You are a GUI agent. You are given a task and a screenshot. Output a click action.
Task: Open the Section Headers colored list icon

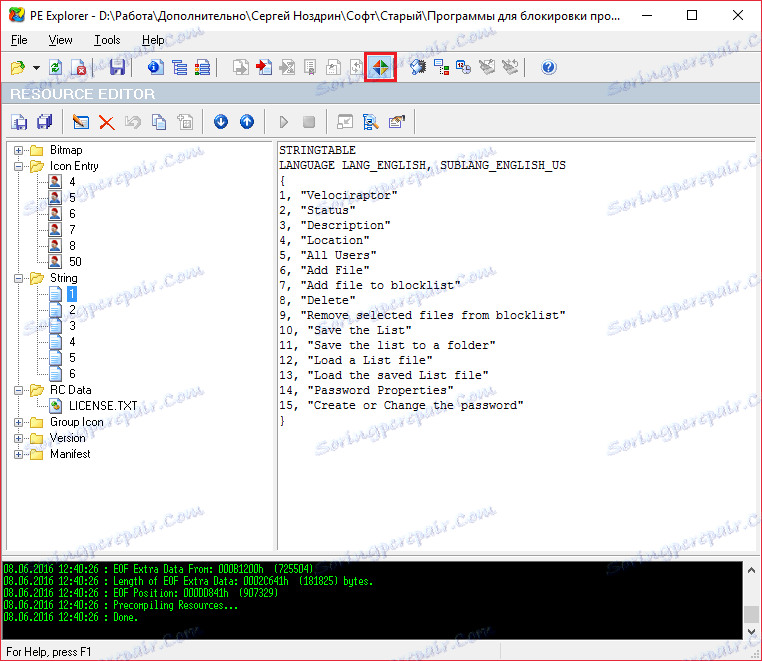[x=202, y=67]
